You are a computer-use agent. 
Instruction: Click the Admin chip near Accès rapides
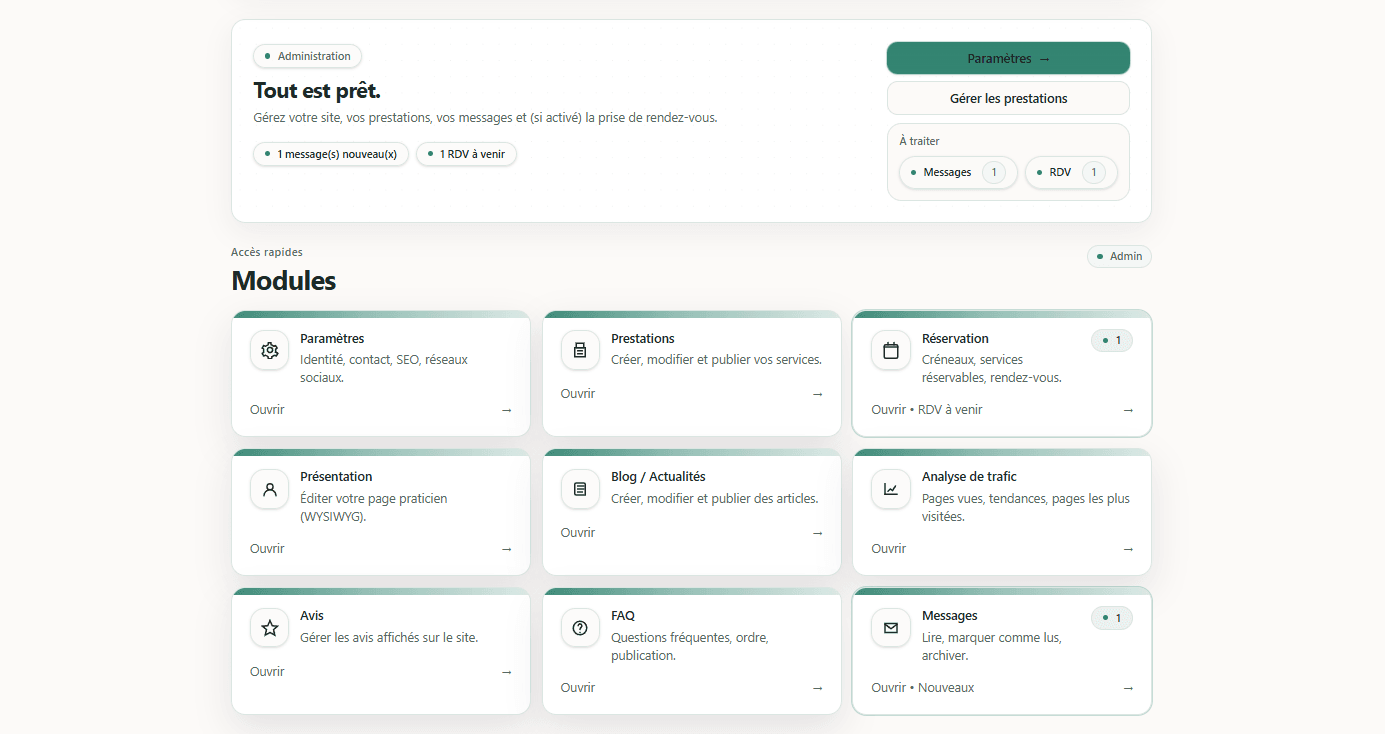pos(1119,256)
